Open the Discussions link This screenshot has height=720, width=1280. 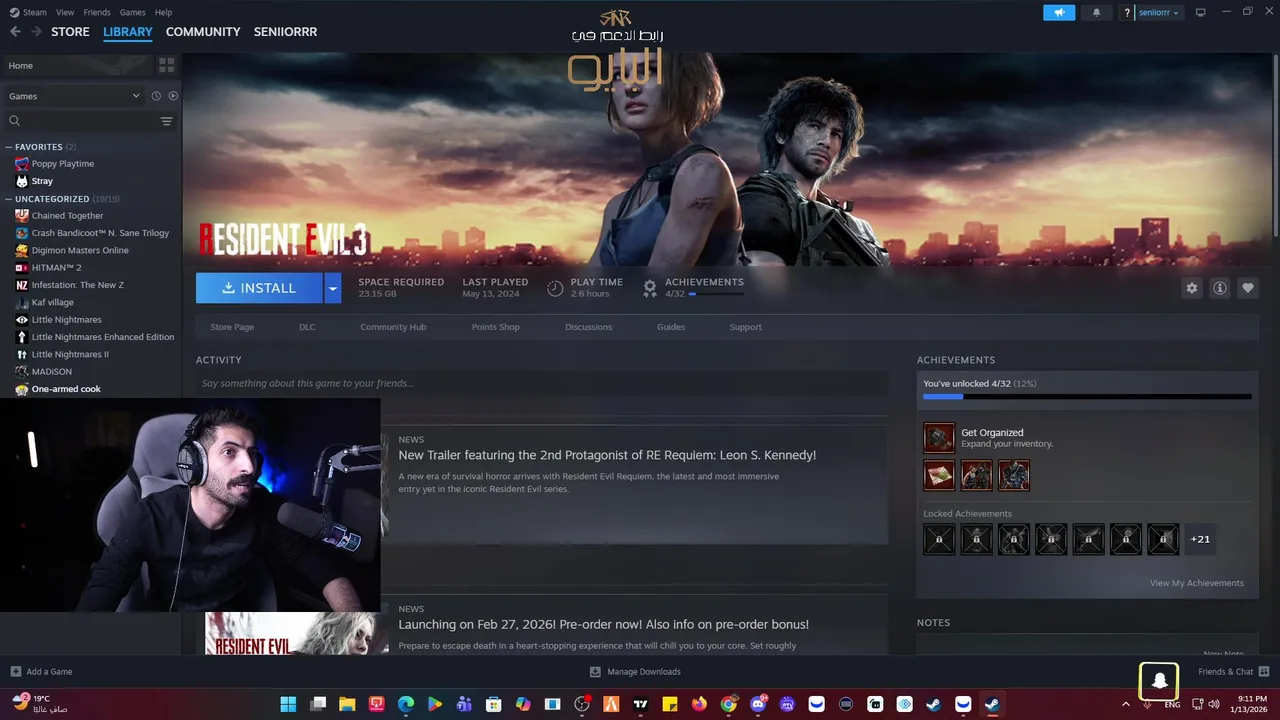coord(588,327)
